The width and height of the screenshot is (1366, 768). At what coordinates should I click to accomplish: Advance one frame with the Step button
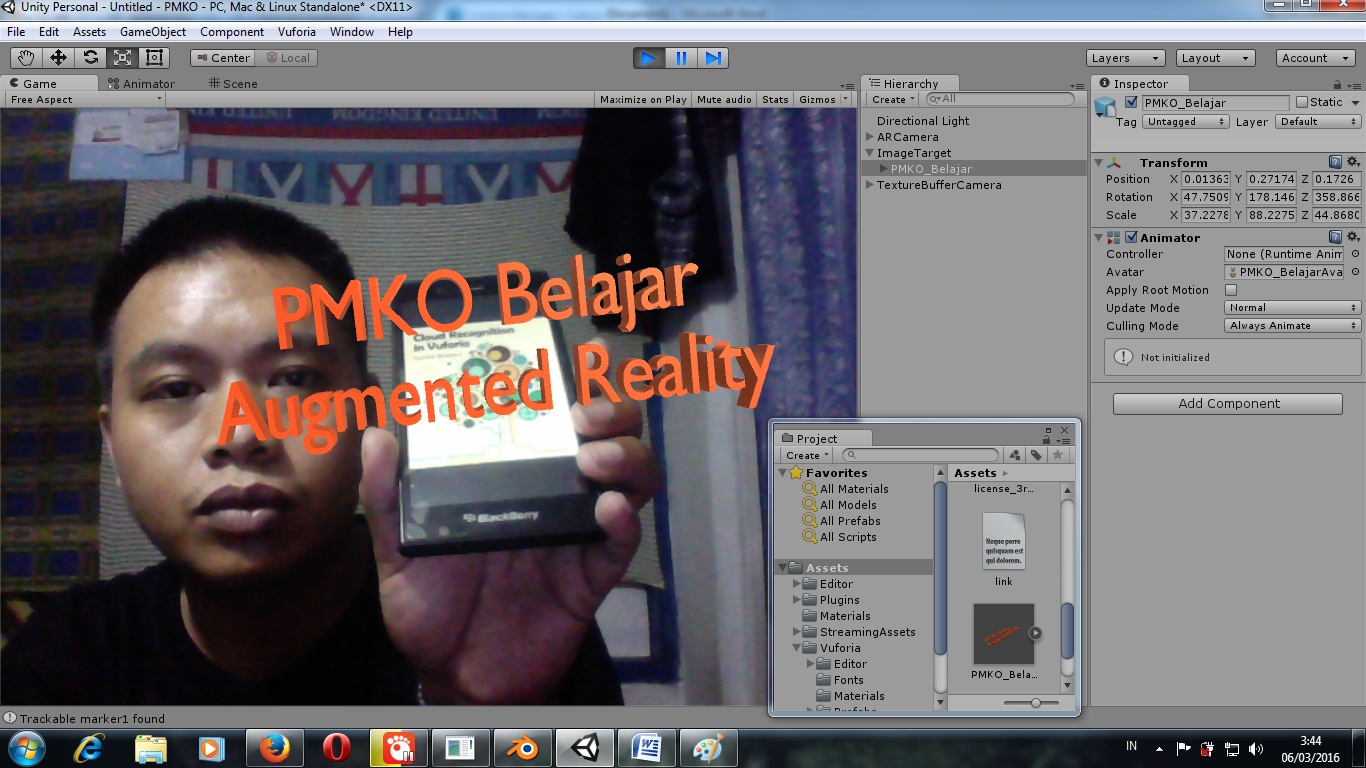(x=713, y=58)
